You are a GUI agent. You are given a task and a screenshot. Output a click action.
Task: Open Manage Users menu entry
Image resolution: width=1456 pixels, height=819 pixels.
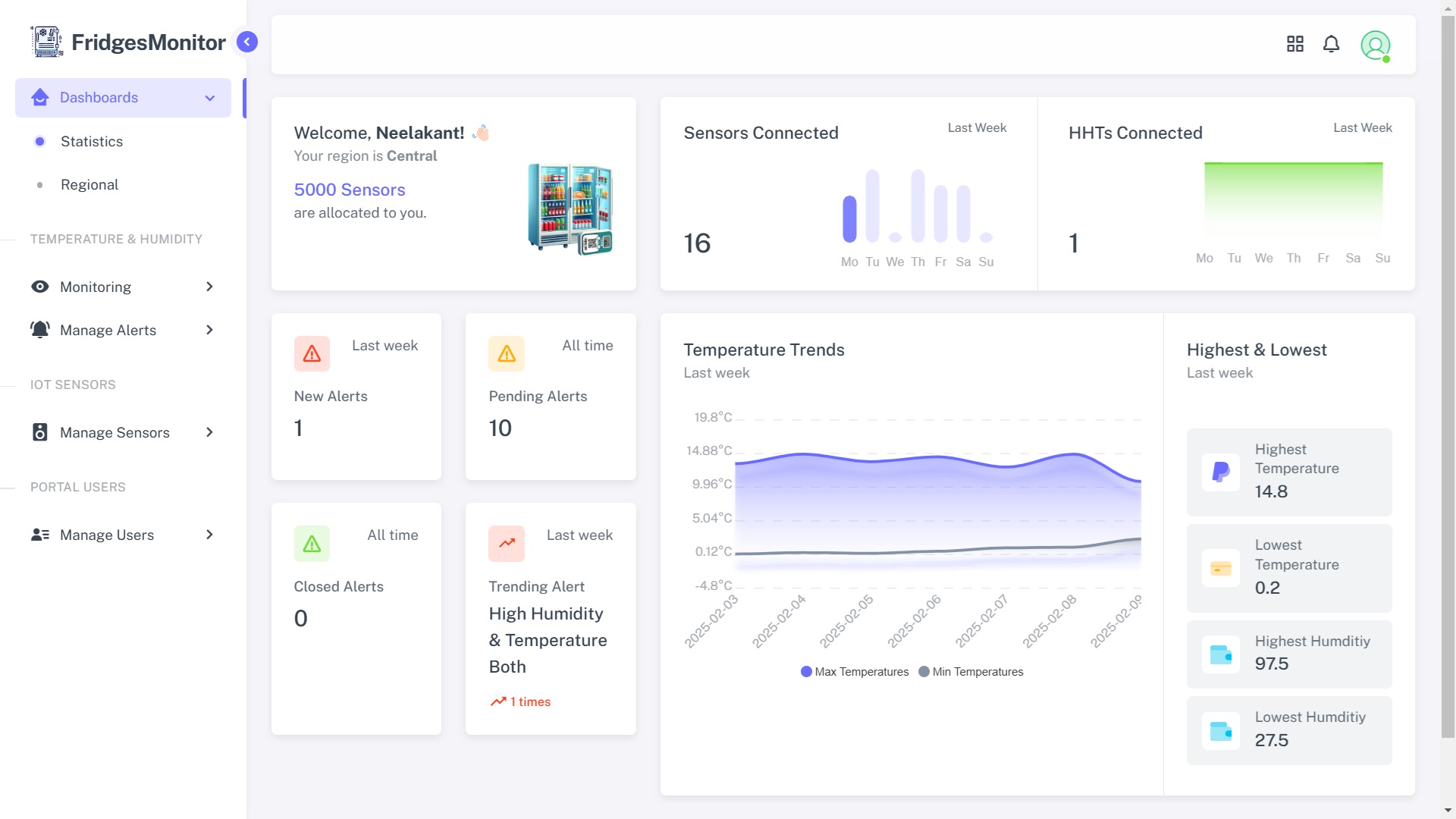coord(107,535)
